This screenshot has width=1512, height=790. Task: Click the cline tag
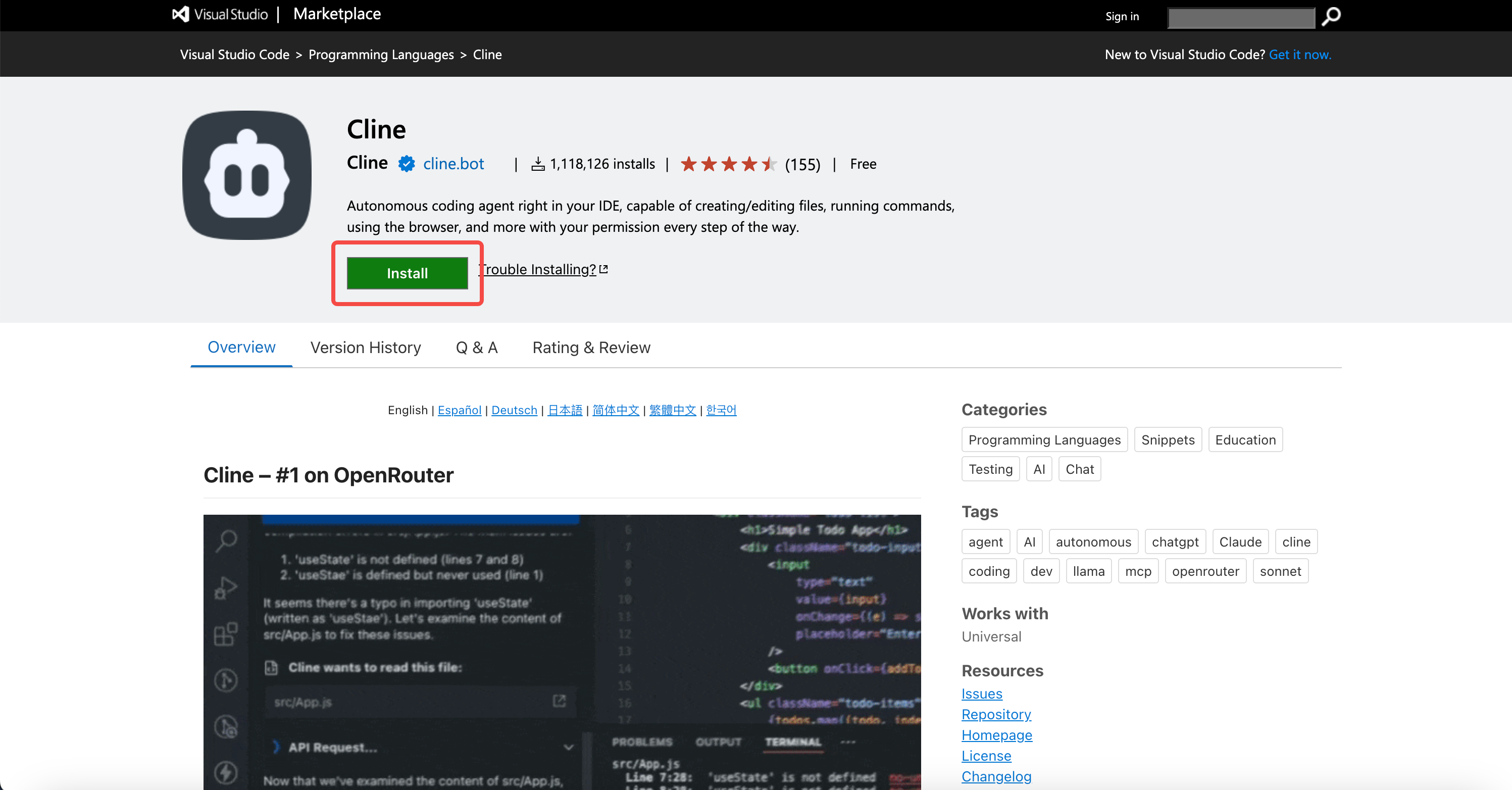[1296, 541]
